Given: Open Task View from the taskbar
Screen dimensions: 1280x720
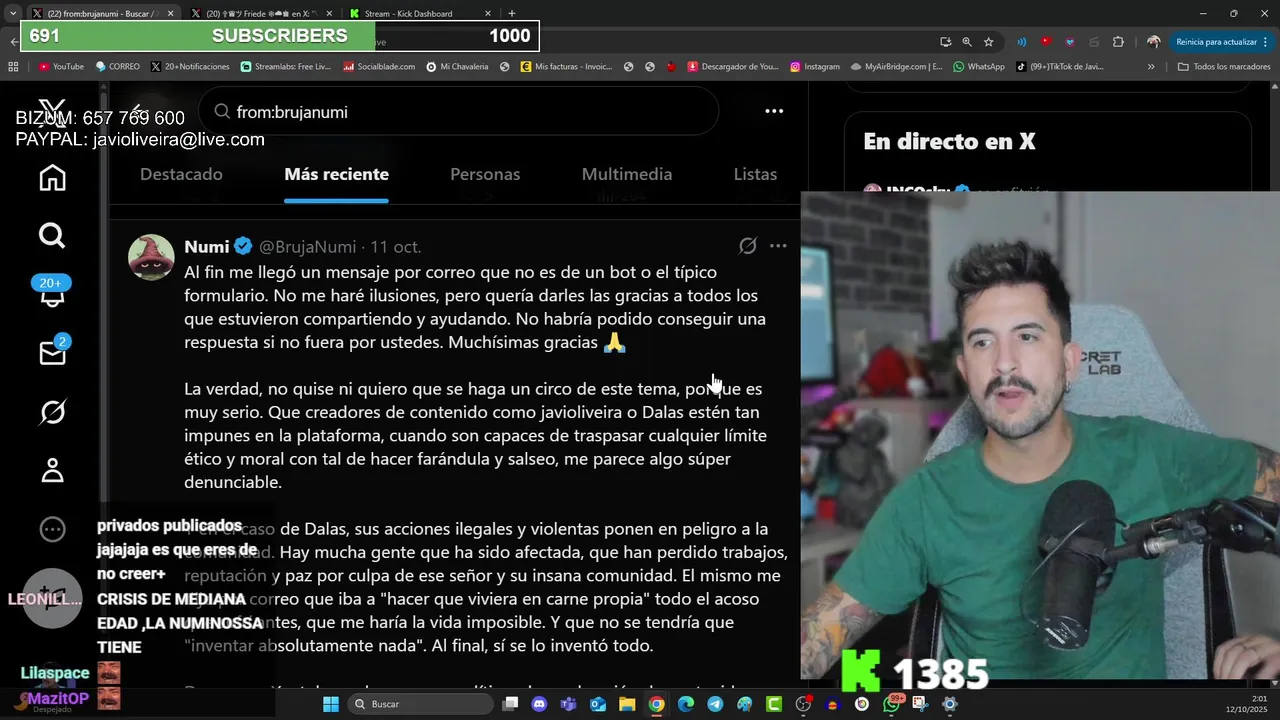Looking at the screenshot, I should point(510,704).
